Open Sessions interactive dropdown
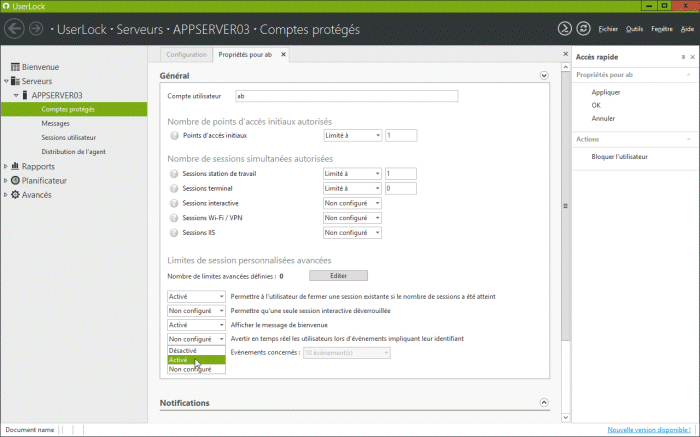Screen dimensions: 700x437 [x=352, y=203]
